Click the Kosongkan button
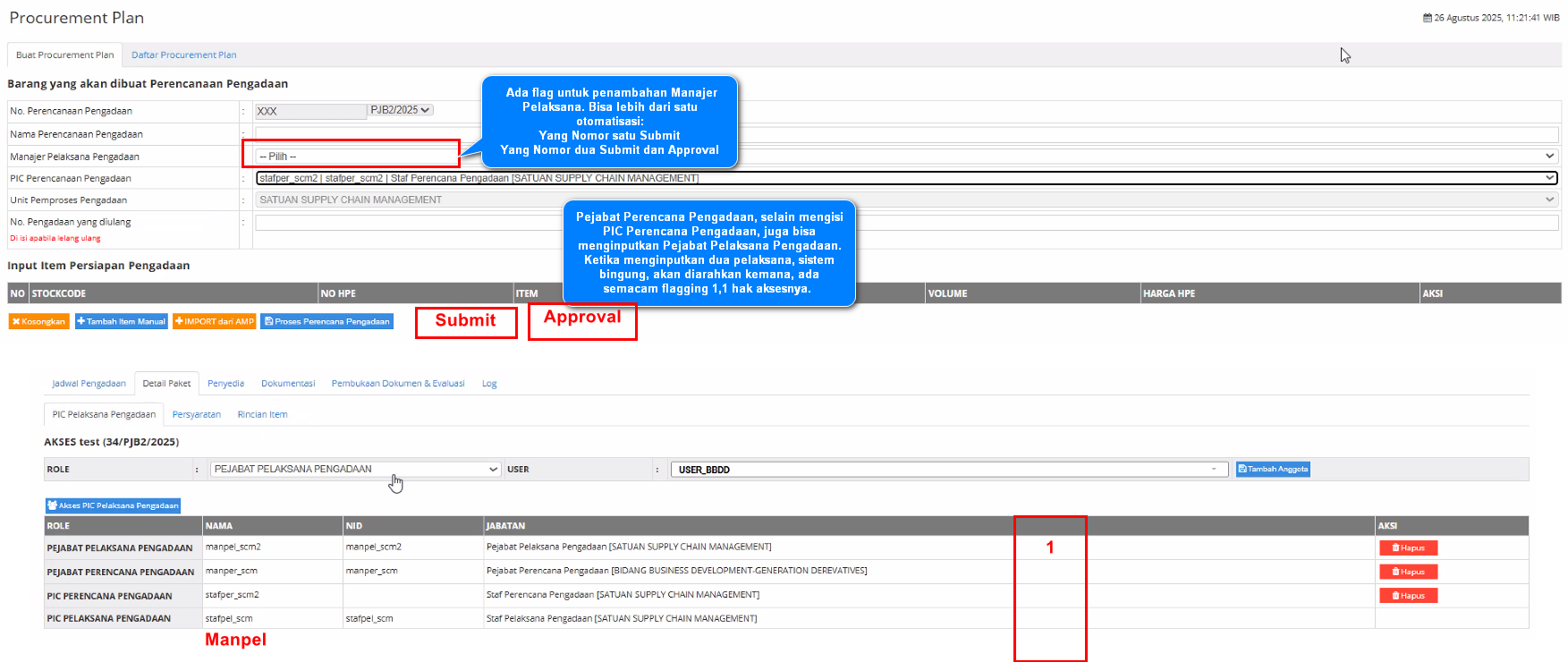This screenshot has width=1568, height=662. tap(38, 321)
